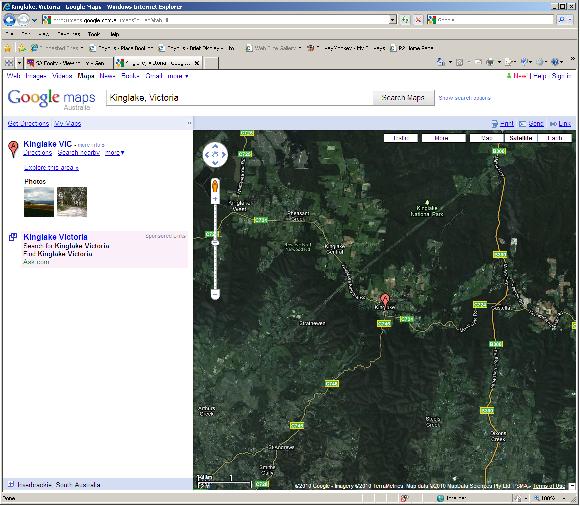Click the Images link in Google's top bar
Screen dimensions: 580x506
(36, 76)
